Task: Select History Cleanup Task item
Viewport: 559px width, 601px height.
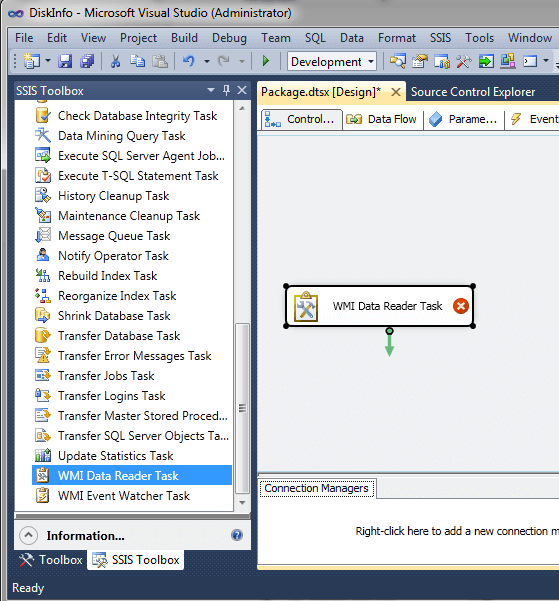Action: [132, 196]
